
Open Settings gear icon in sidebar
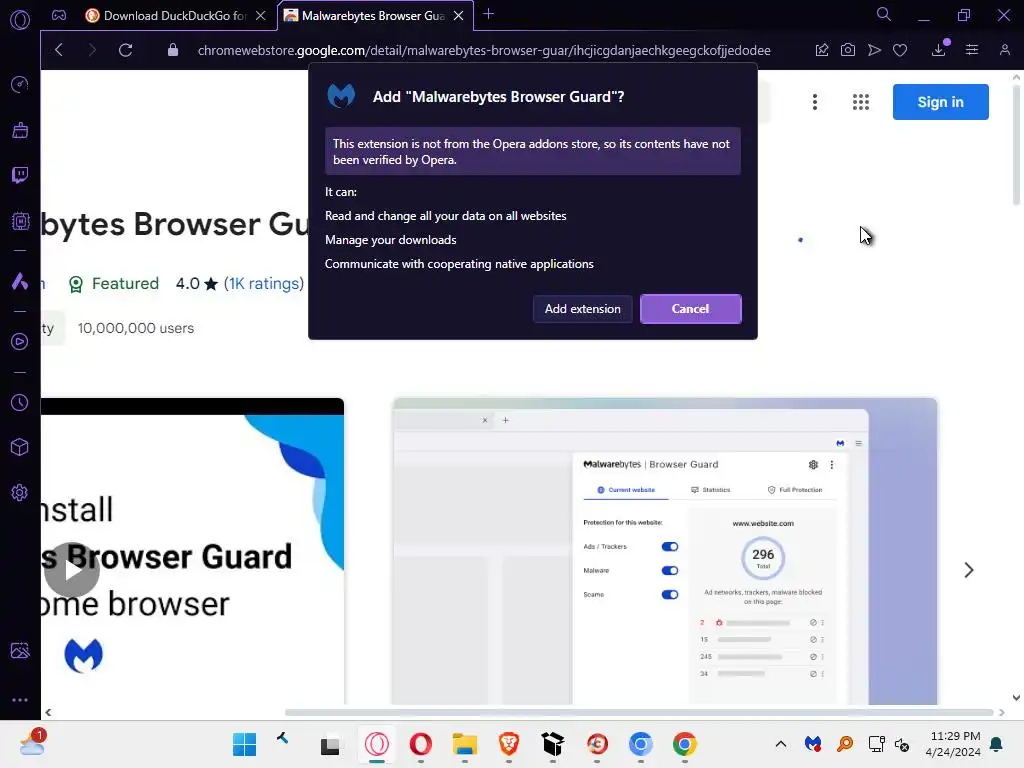20,492
